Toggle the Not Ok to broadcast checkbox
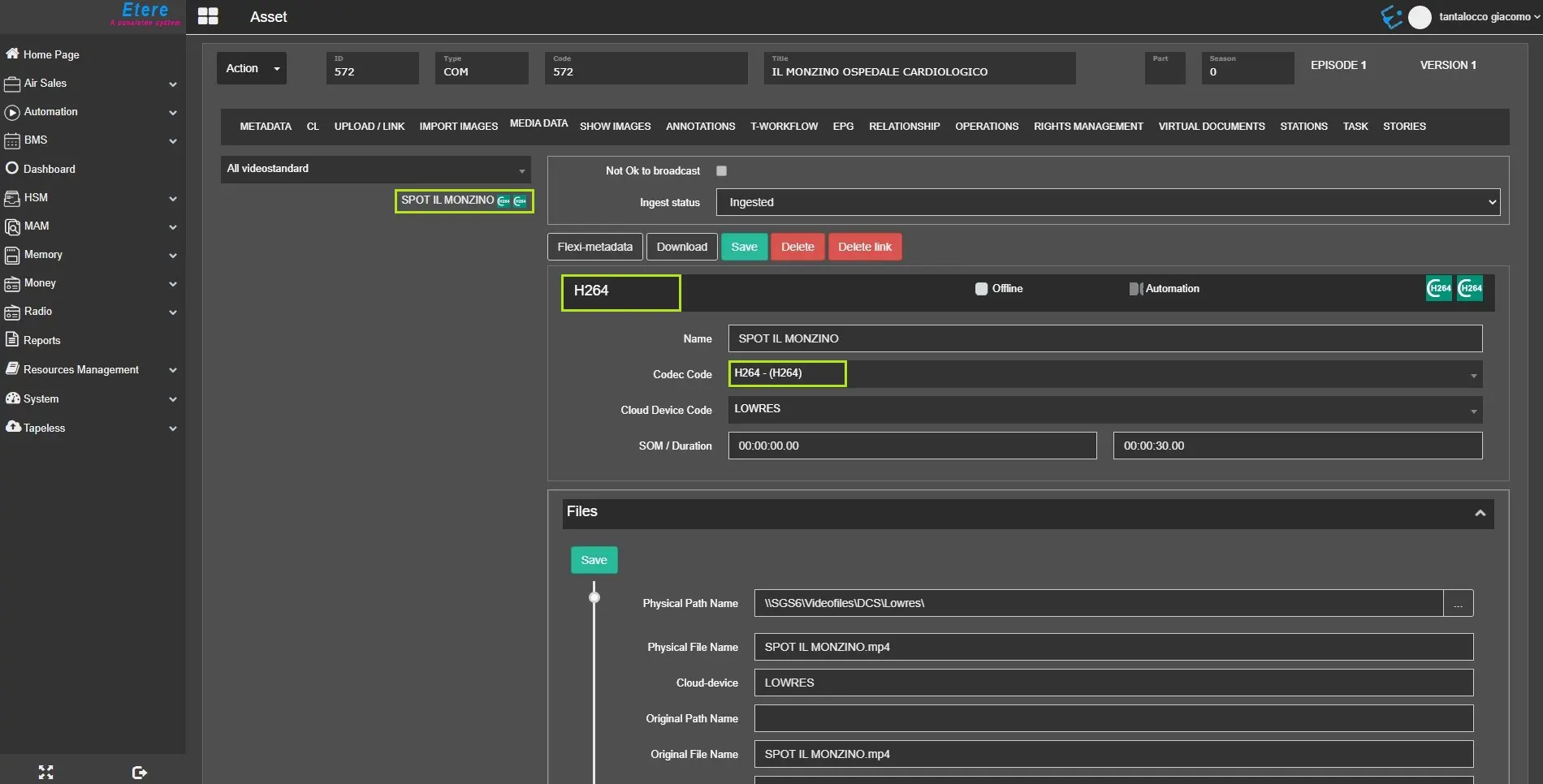Viewport: 1543px width, 784px height. pos(721,170)
